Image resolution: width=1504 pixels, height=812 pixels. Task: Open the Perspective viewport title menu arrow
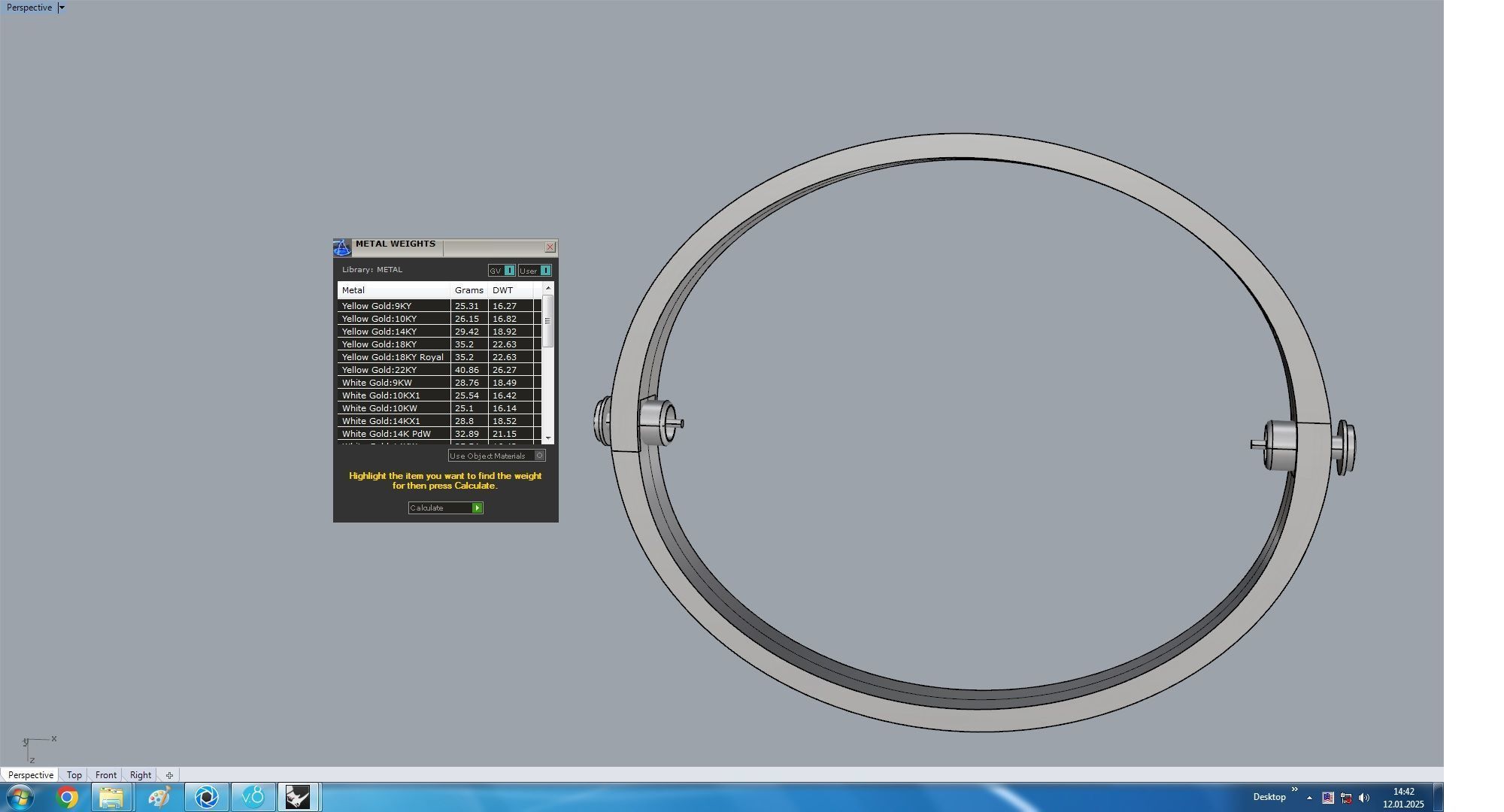[62, 8]
